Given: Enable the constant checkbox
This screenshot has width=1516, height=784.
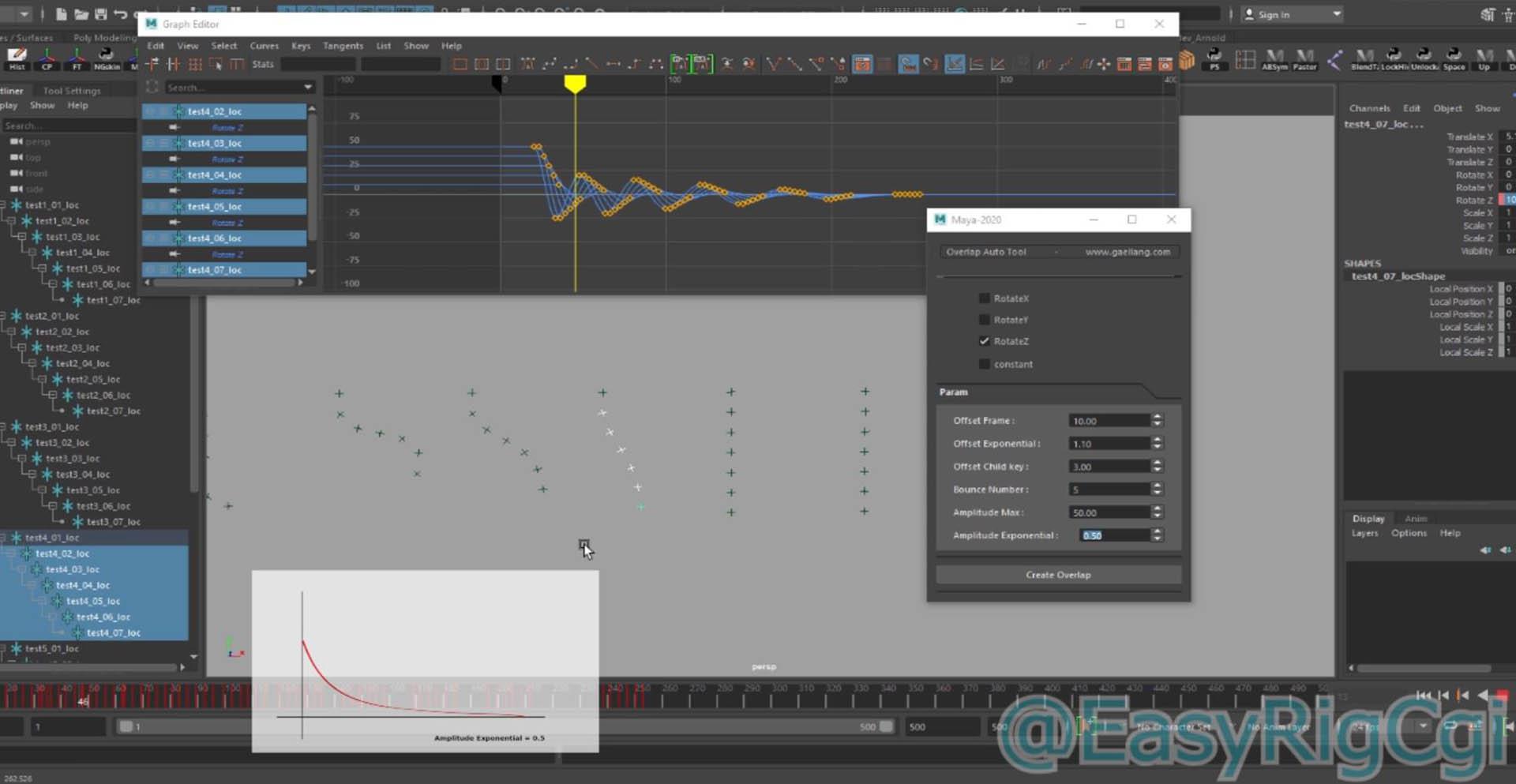Looking at the screenshot, I should [x=984, y=364].
